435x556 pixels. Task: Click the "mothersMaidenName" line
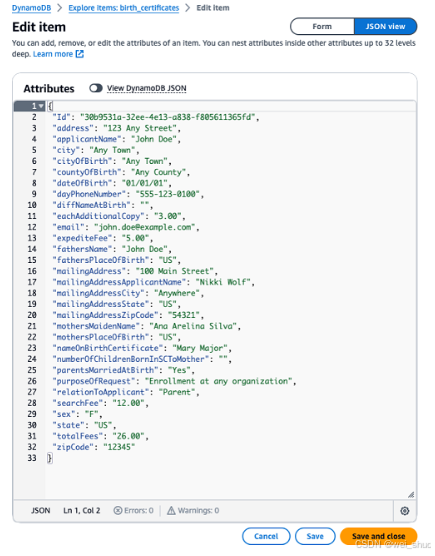[146, 326]
